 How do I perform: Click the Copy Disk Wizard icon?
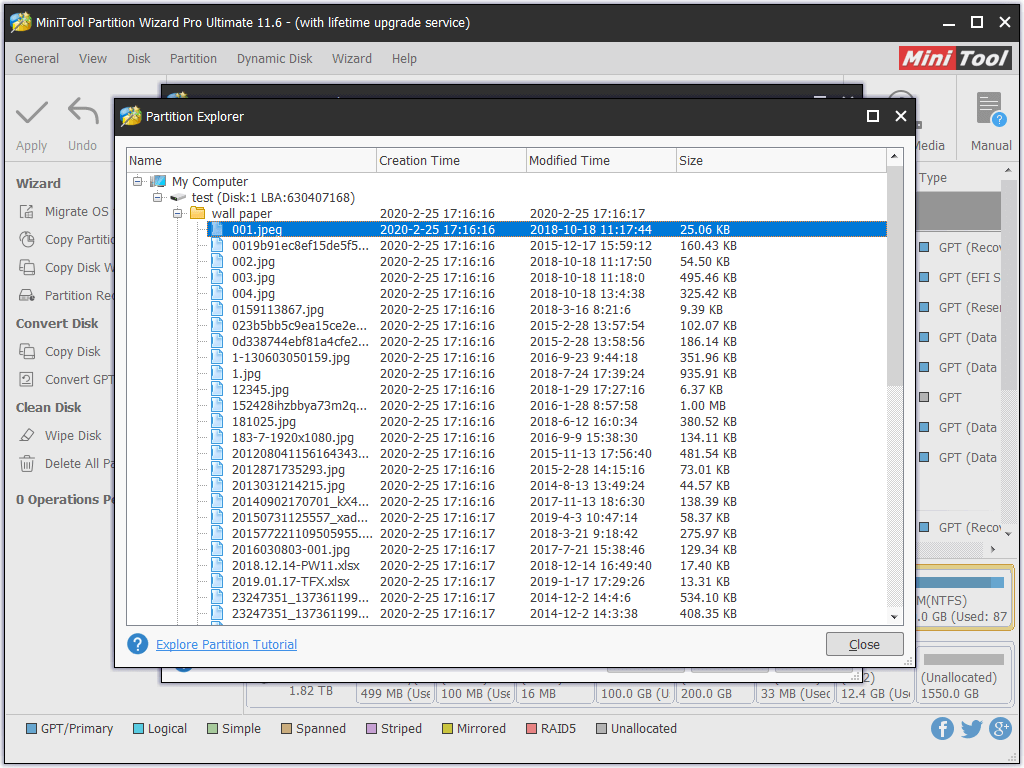tap(27, 268)
